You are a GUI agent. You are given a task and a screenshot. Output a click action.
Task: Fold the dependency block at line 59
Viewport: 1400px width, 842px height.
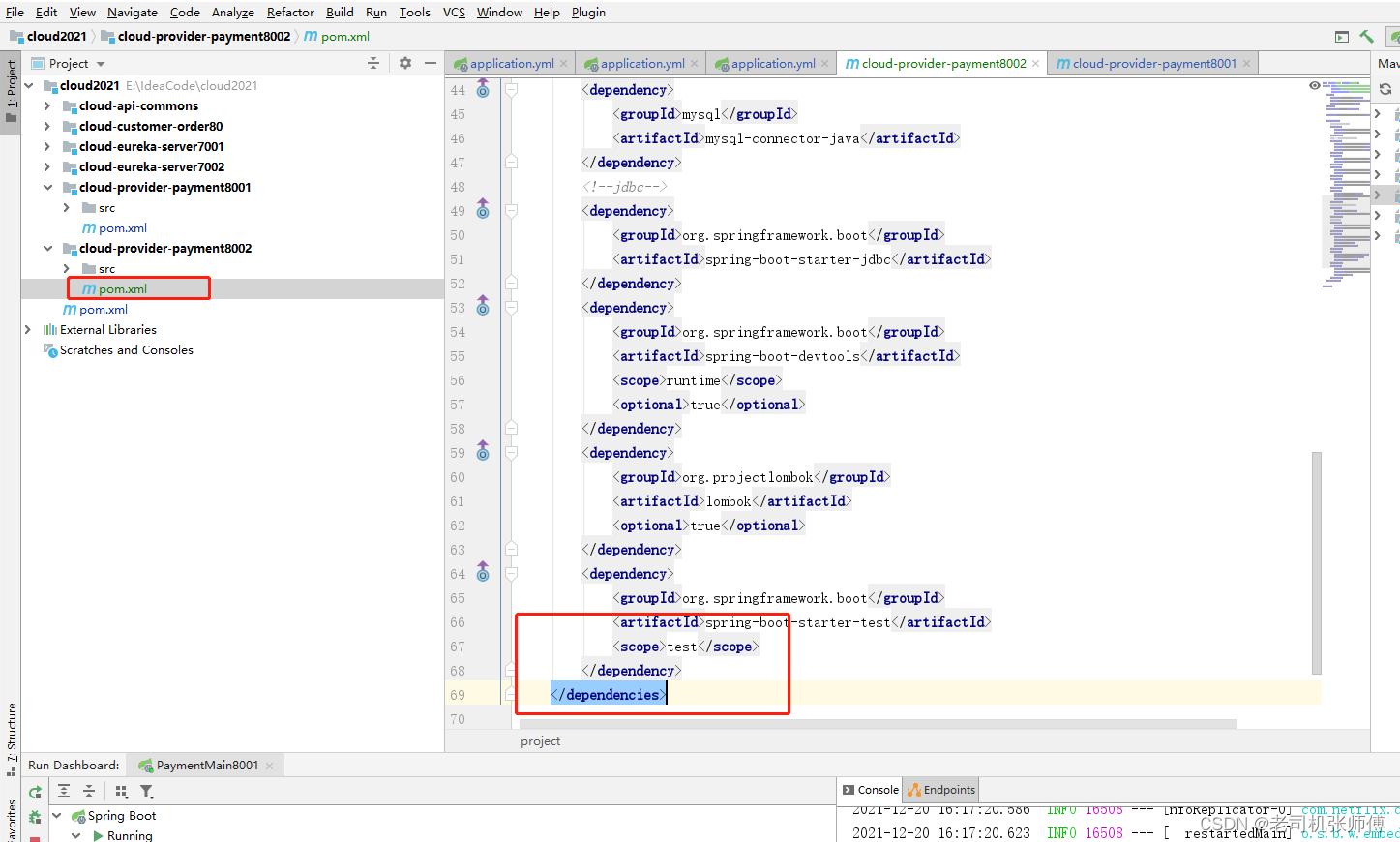pos(512,452)
